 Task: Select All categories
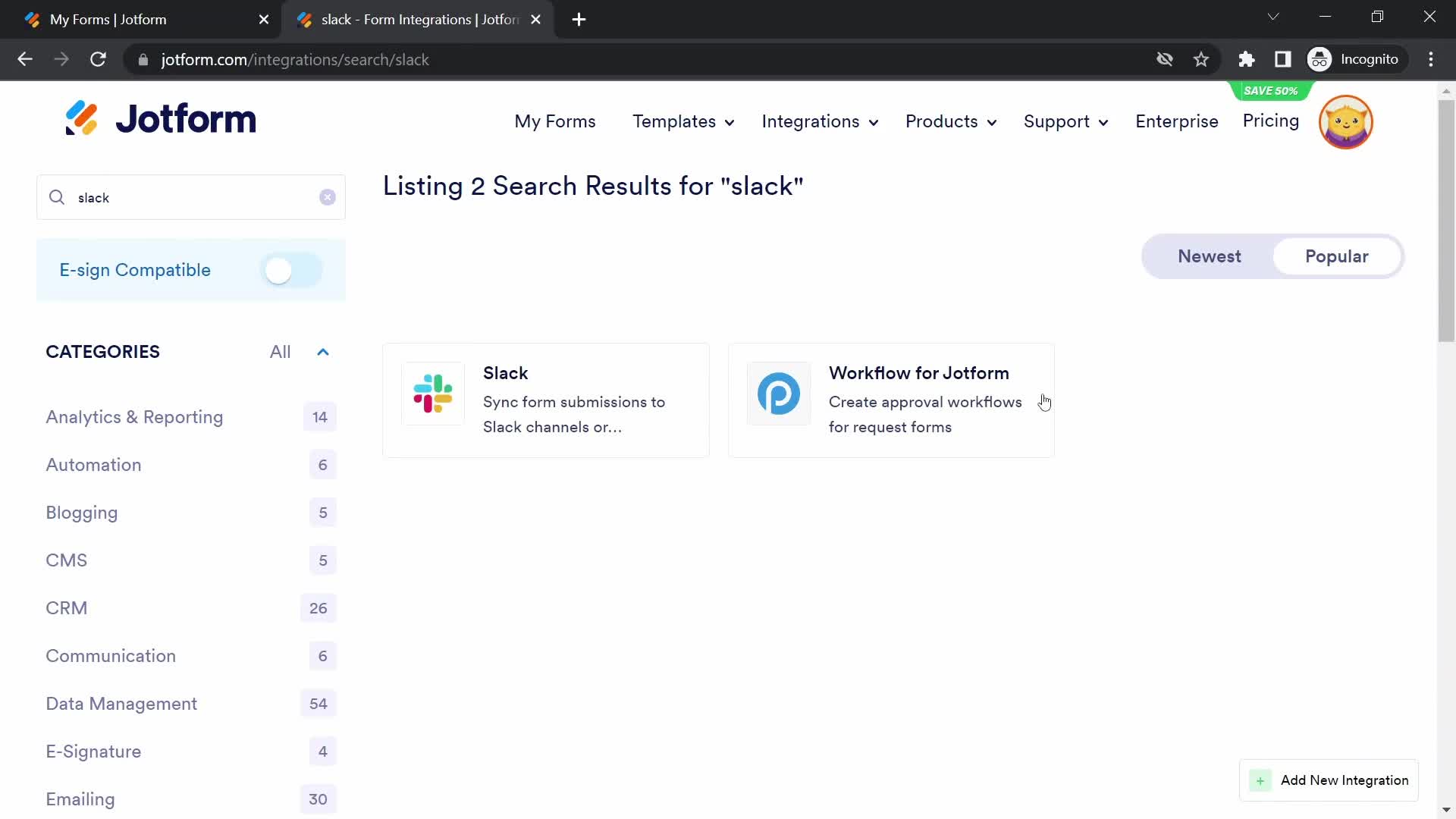[280, 352]
